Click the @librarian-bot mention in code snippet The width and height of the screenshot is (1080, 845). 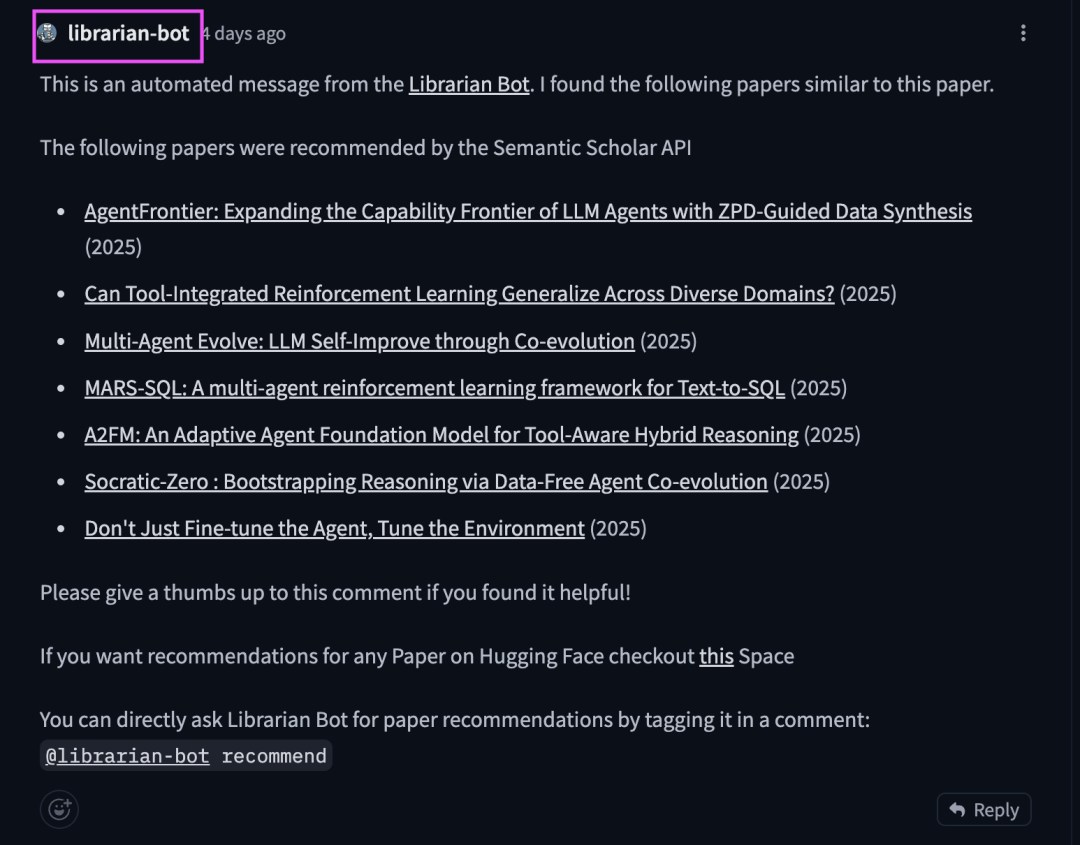[x=127, y=756]
